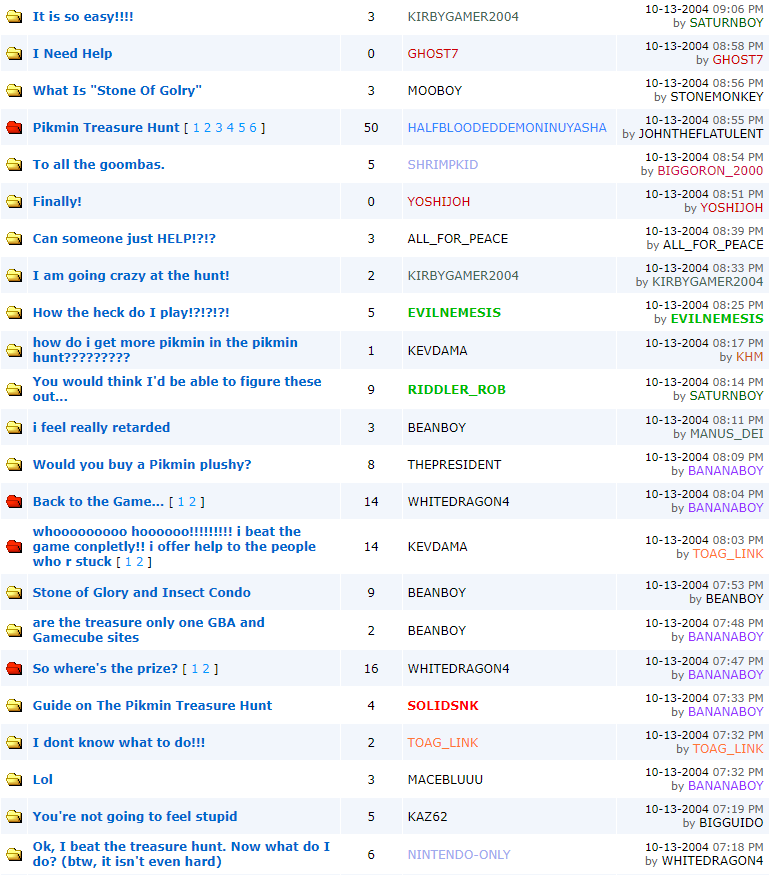Screen dimensions: 774x875
Task: Click the folder icon beside I Need Help
Action: coord(14,54)
